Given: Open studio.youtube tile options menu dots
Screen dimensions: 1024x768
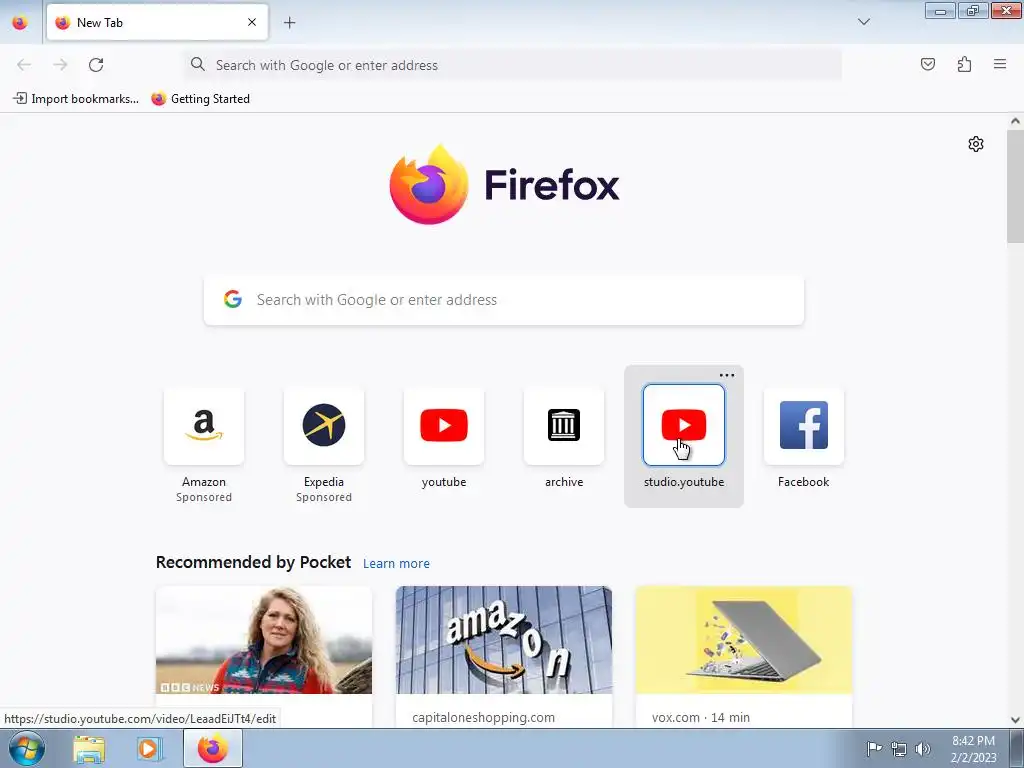Looking at the screenshot, I should pyautogui.click(x=727, y=375).
